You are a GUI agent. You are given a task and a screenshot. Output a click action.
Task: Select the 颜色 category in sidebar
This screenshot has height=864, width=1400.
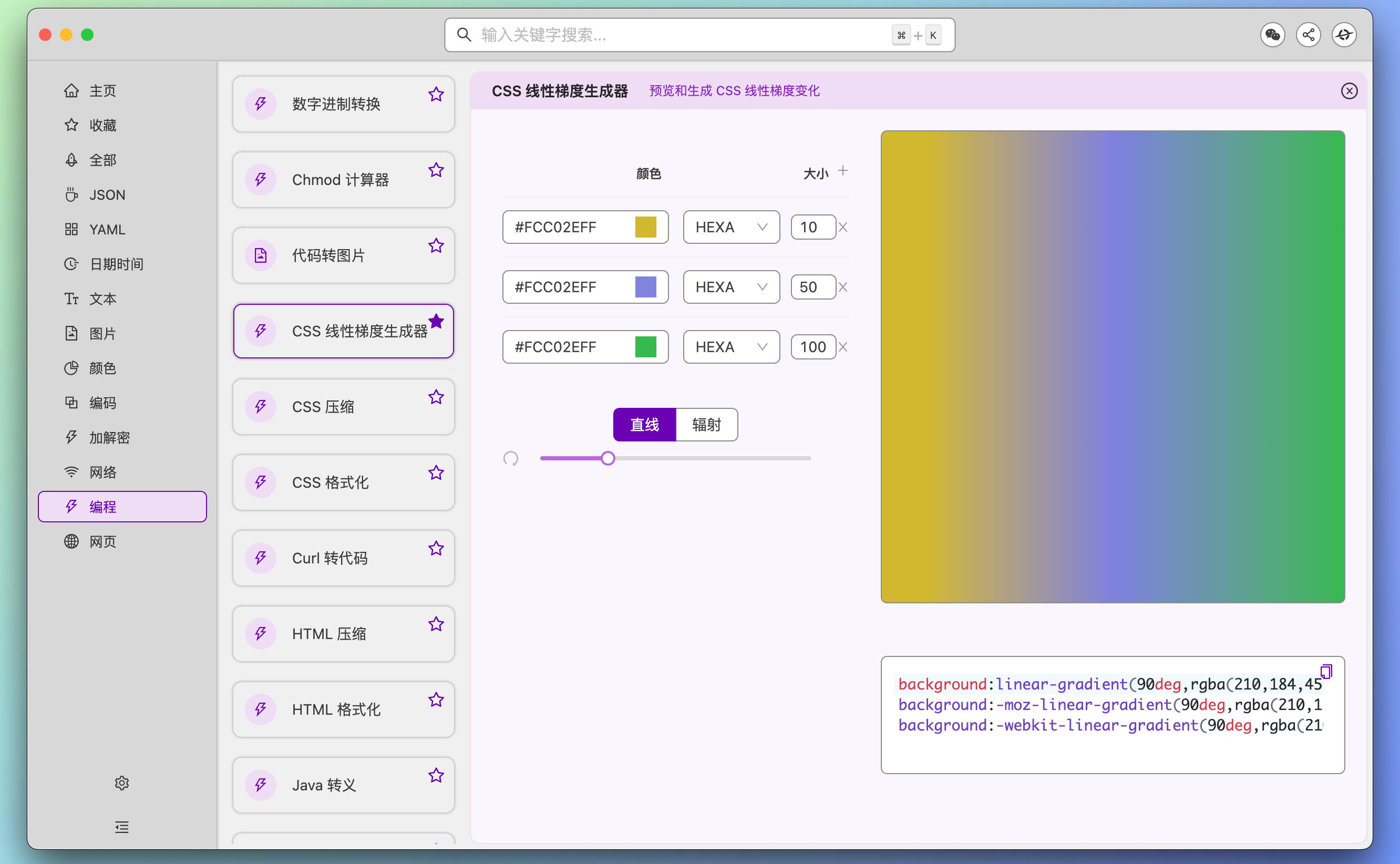[104, 368]
